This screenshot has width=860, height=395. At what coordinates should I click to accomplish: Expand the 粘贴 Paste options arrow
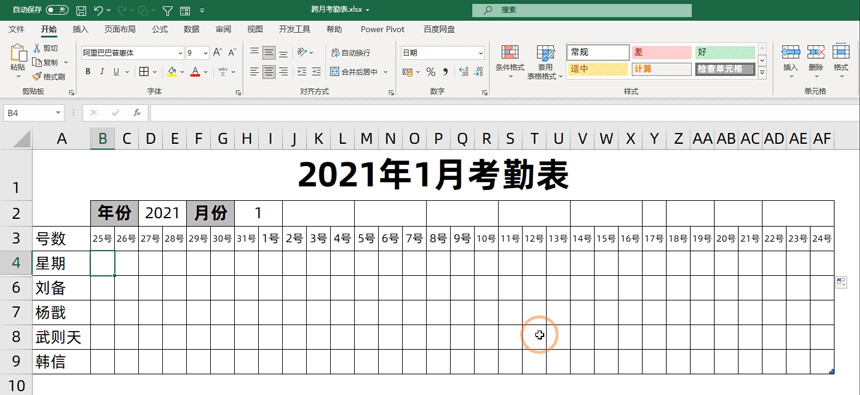(18, 76)
